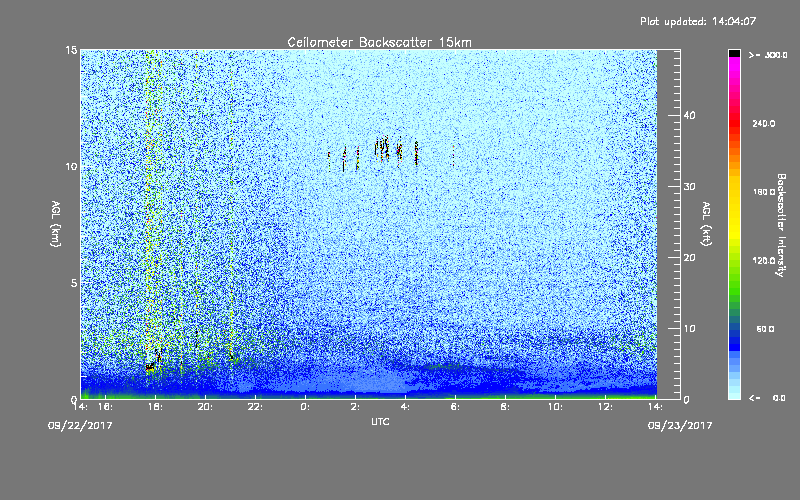Click the 'Plot updated: 14:04:07' timestamp
This screenshot has width=800, height=500.
697,21
